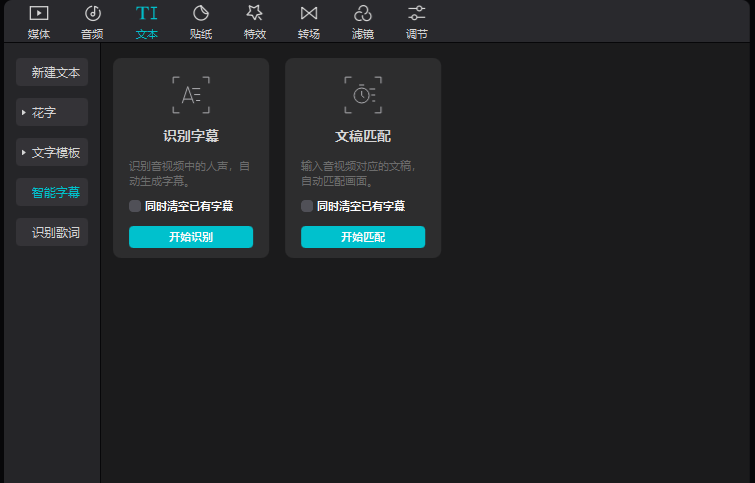Screen dimensions: 755x483
Task: Open the 调节 adjustment panel icon
Action: (417, 13)
